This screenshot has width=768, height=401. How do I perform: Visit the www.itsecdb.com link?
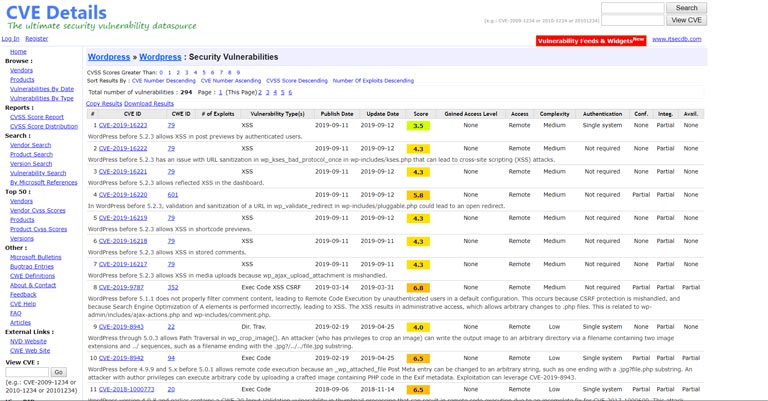point(676,39)
